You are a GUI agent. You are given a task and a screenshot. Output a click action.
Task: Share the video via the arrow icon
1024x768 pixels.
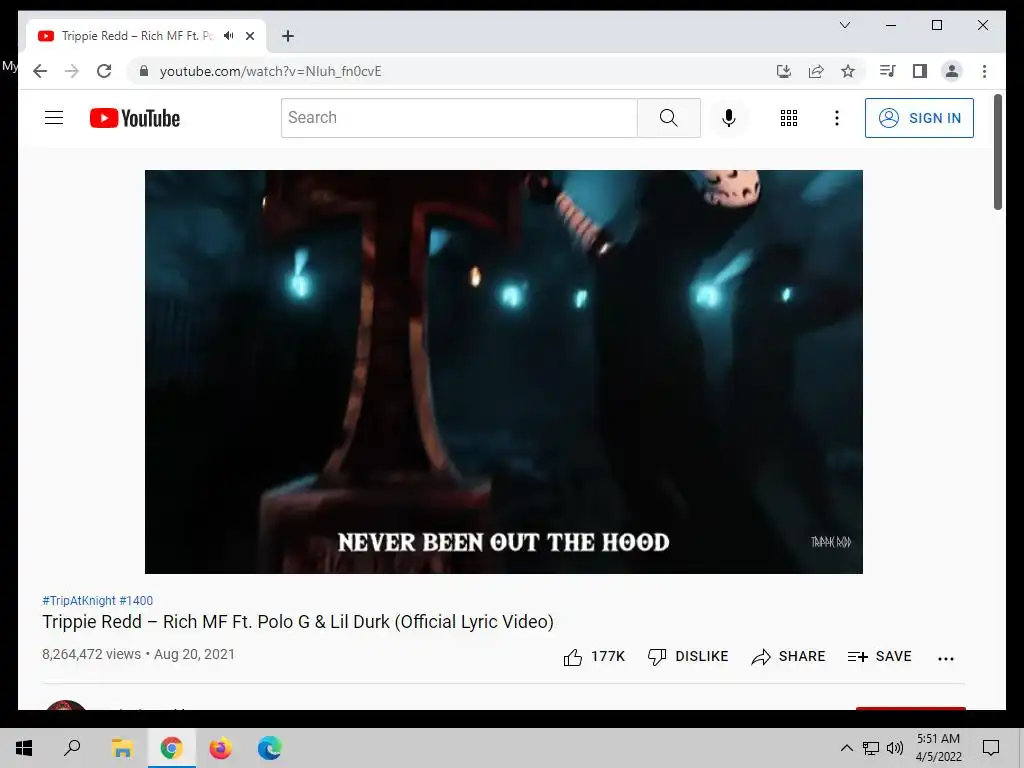tap(788, 656)
